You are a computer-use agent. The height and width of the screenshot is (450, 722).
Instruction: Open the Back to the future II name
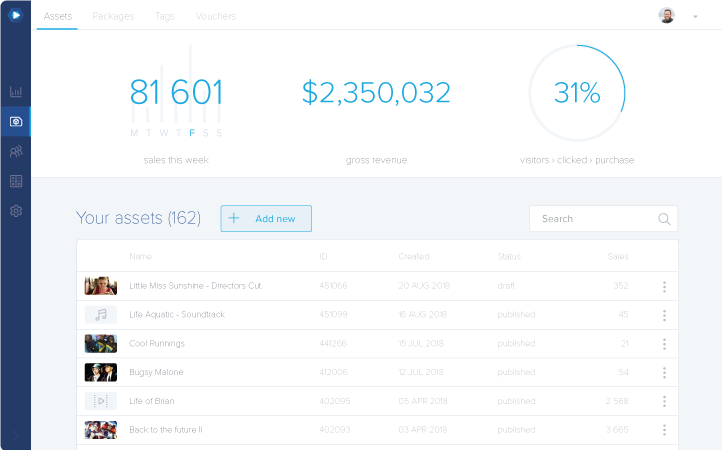(x=166, y=429)
